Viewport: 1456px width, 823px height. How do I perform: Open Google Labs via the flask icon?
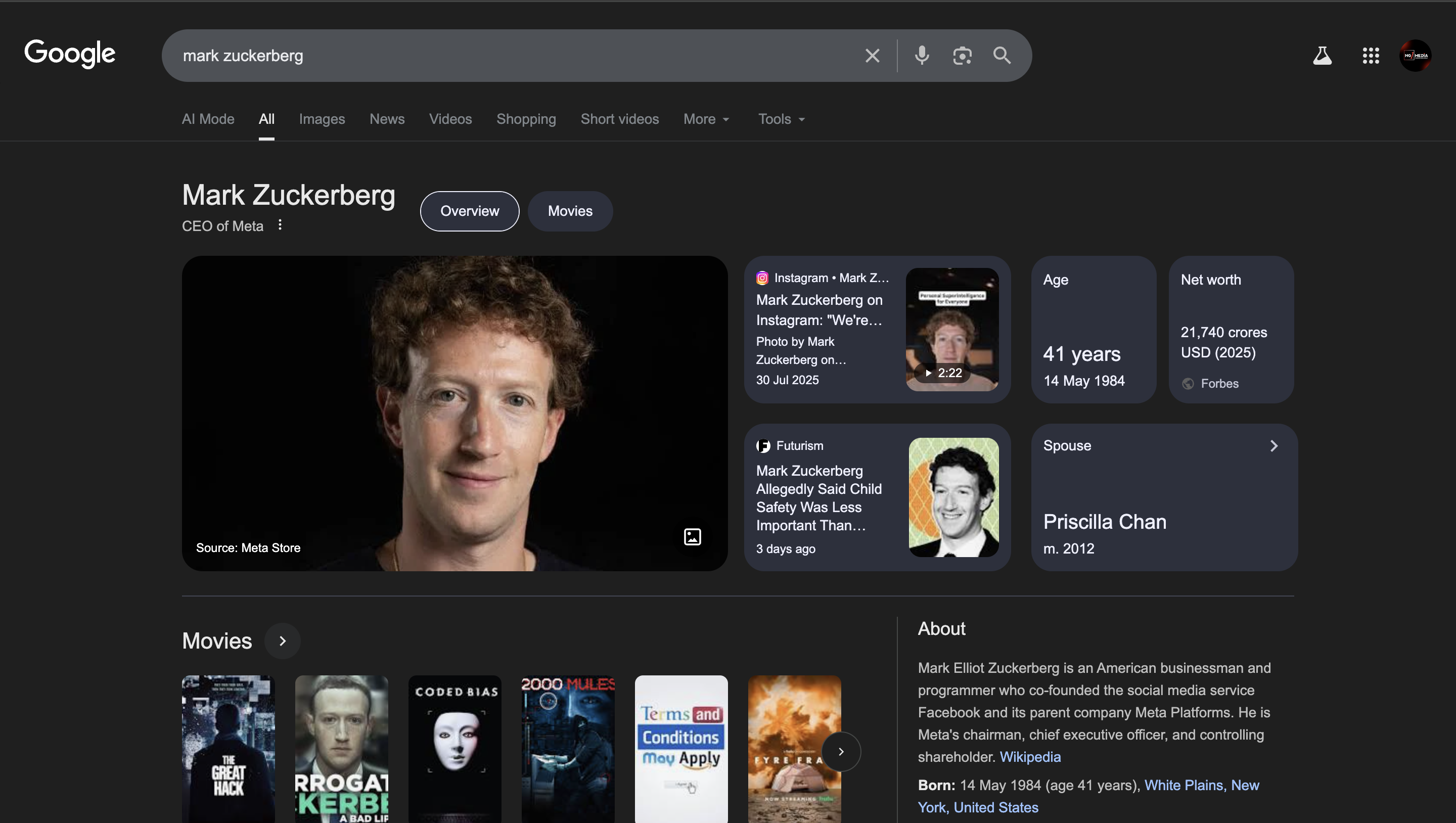pos(1323,55)
